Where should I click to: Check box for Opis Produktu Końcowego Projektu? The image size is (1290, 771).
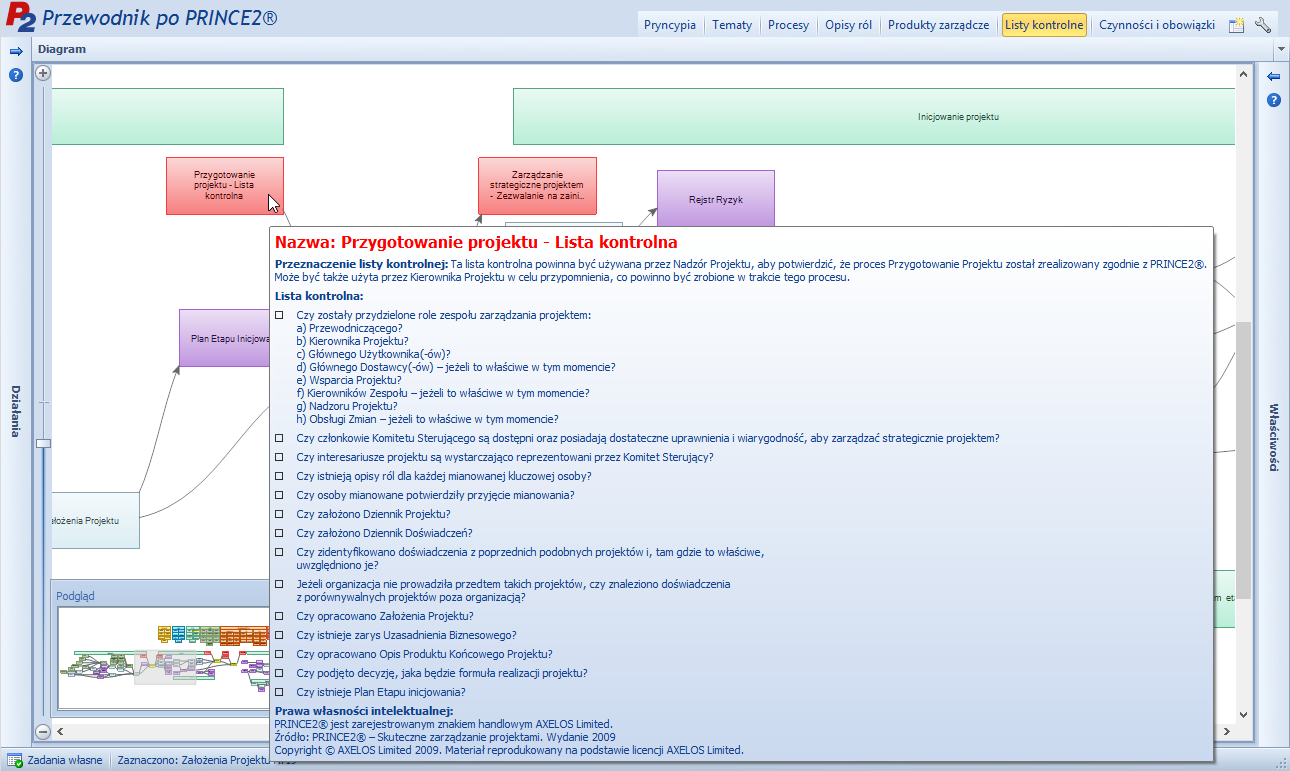(279, 654)
